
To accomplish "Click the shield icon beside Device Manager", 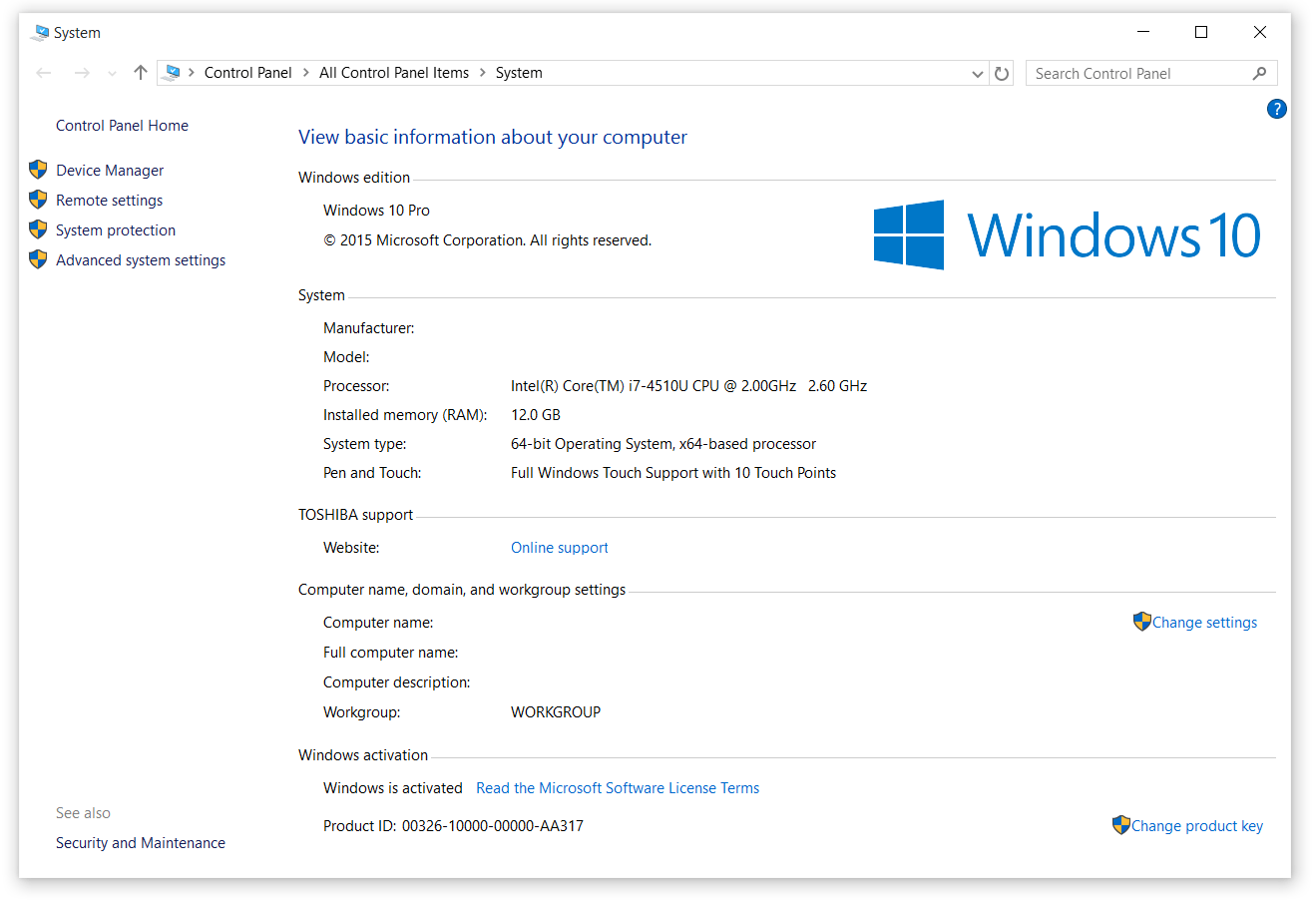I will 38,170.
